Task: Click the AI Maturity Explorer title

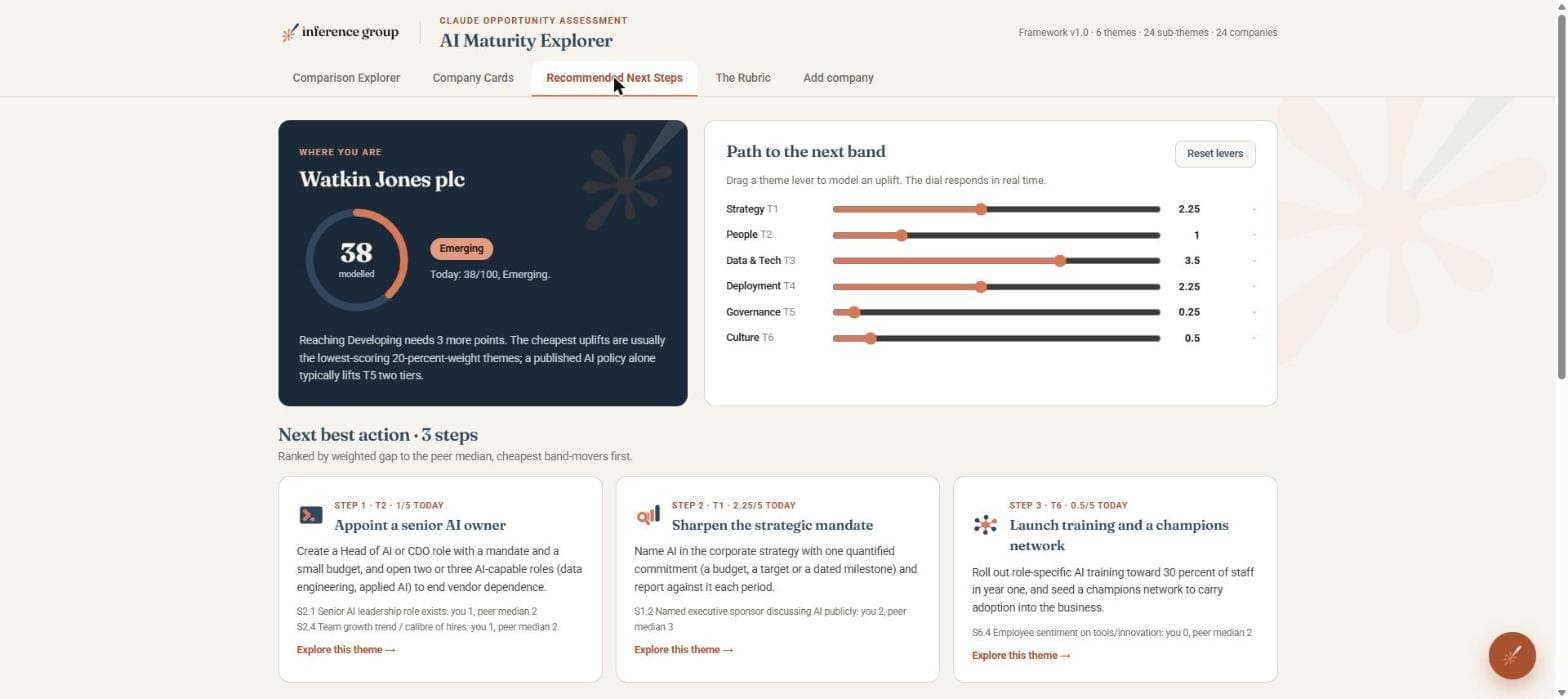Action: tap(526, 41)
